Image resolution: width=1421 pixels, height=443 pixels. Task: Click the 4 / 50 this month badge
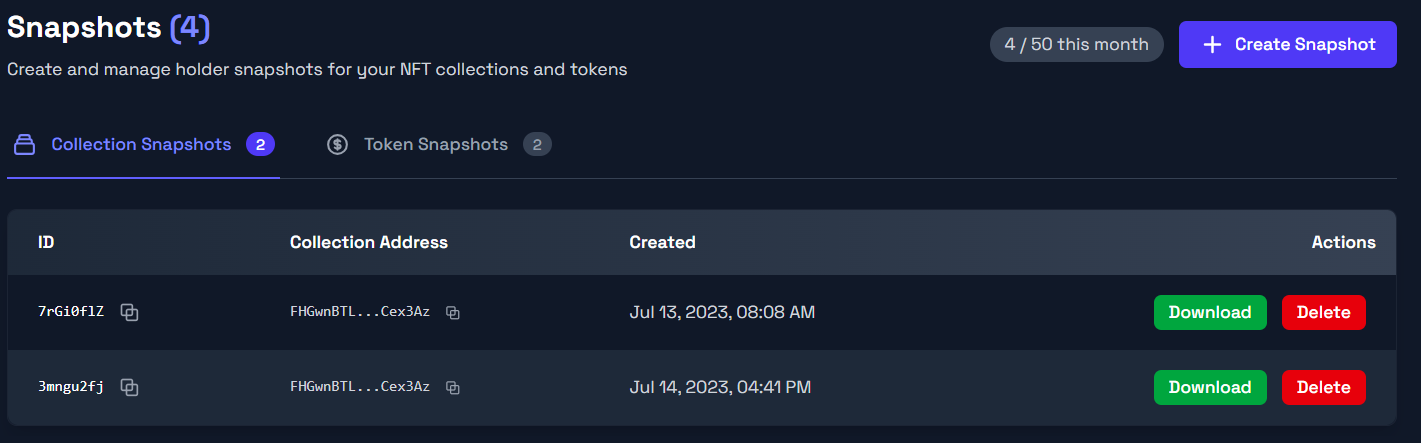(x=1076, y=45)
